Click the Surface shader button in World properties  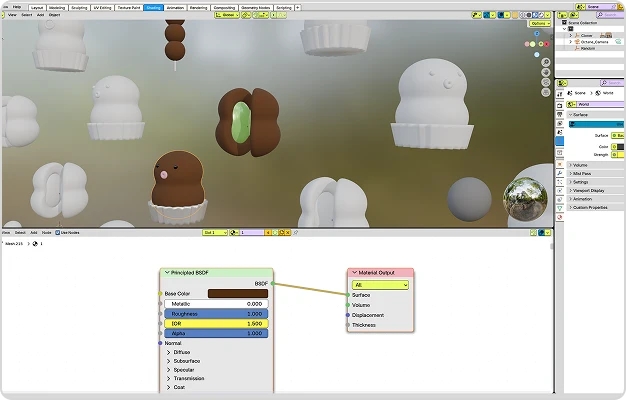click(x=618, y=136)
